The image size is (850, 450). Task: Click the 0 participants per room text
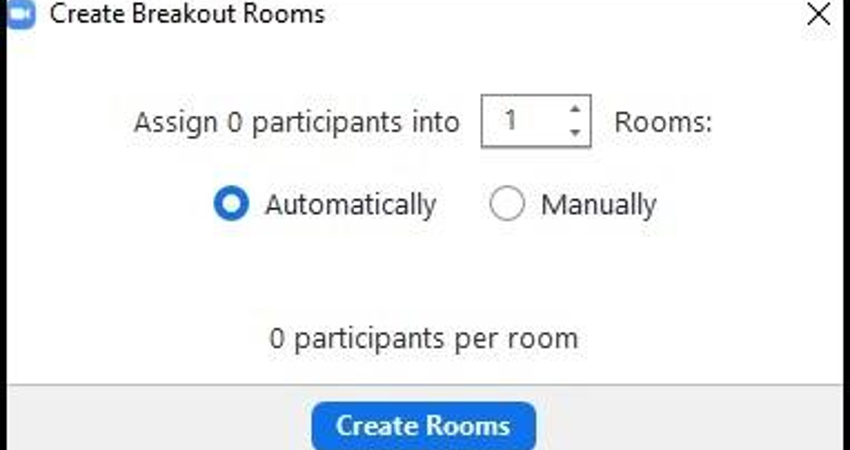424,338
